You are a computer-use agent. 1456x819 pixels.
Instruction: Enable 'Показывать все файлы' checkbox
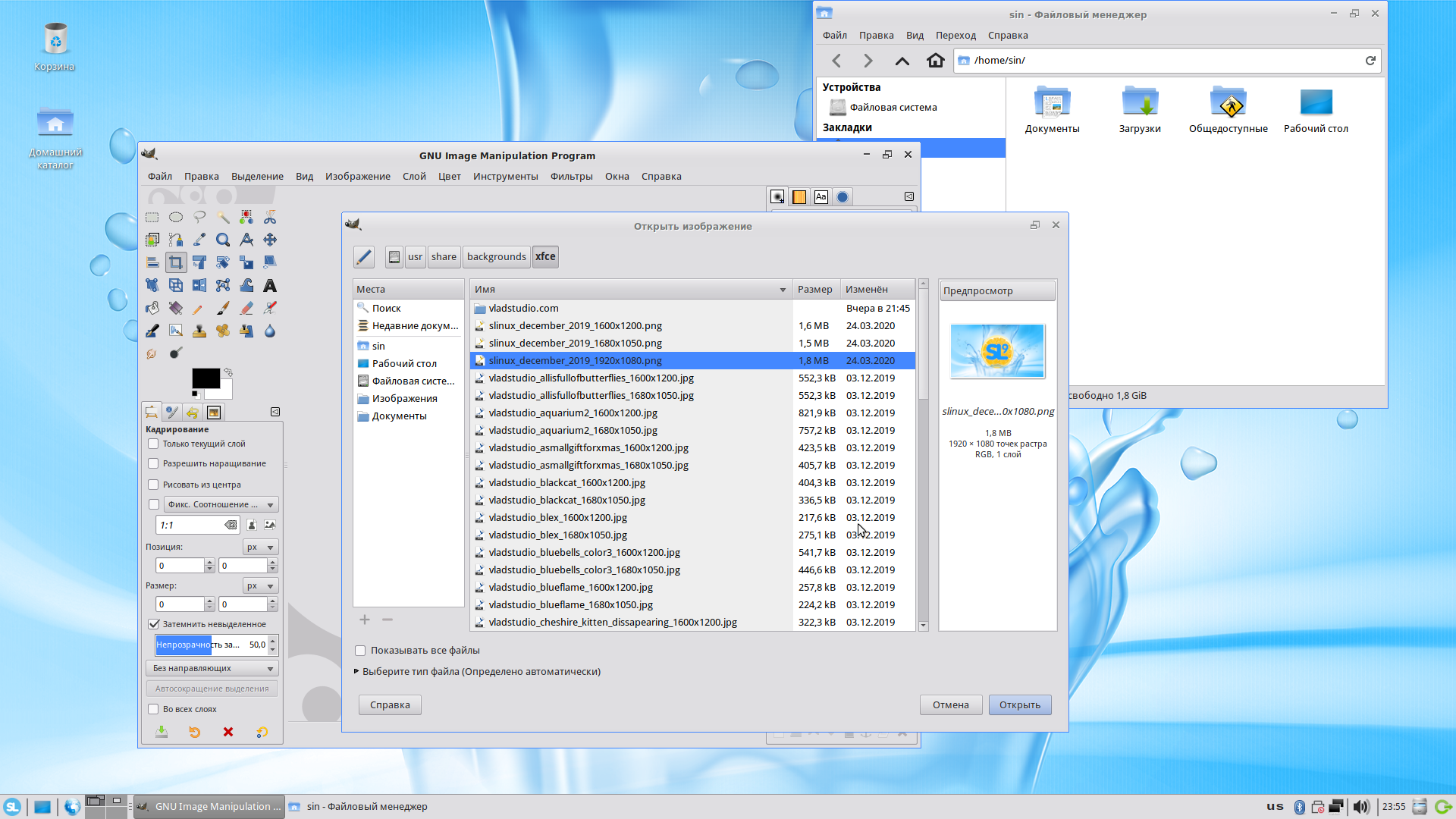(x=361, y=651)
